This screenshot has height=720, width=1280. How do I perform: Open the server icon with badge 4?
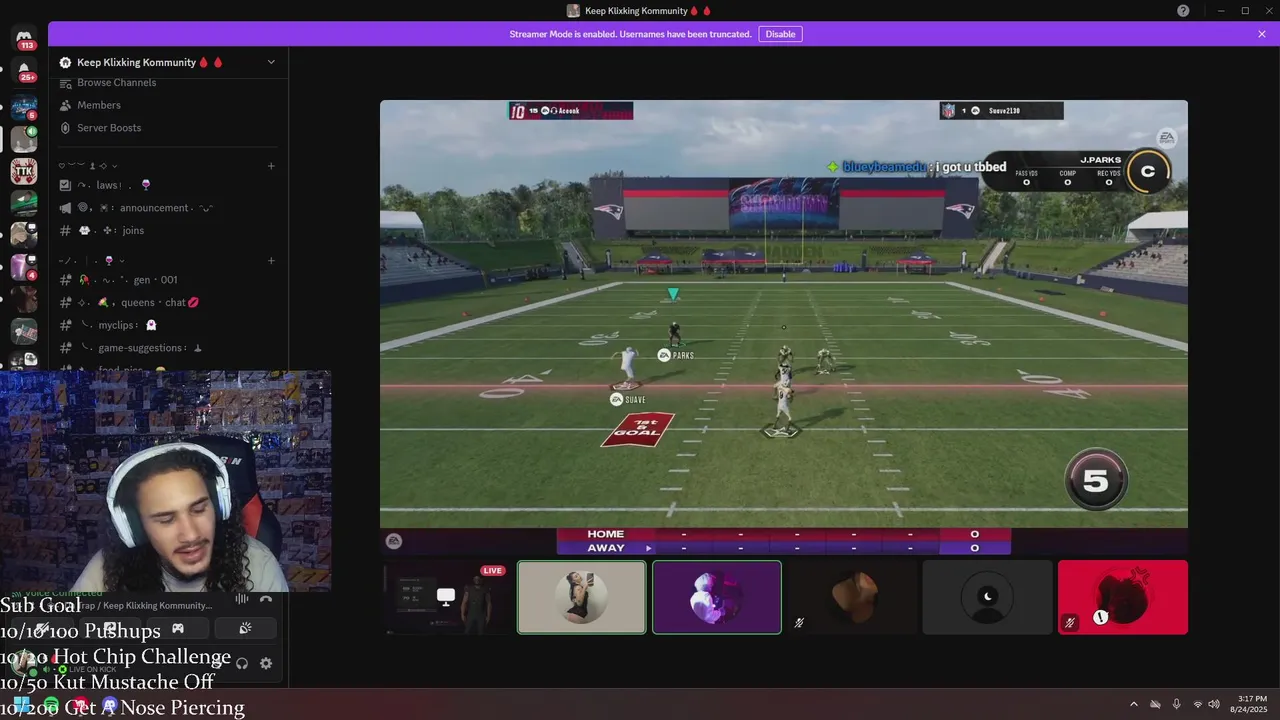pyautogui.click(x=24, y=267)
